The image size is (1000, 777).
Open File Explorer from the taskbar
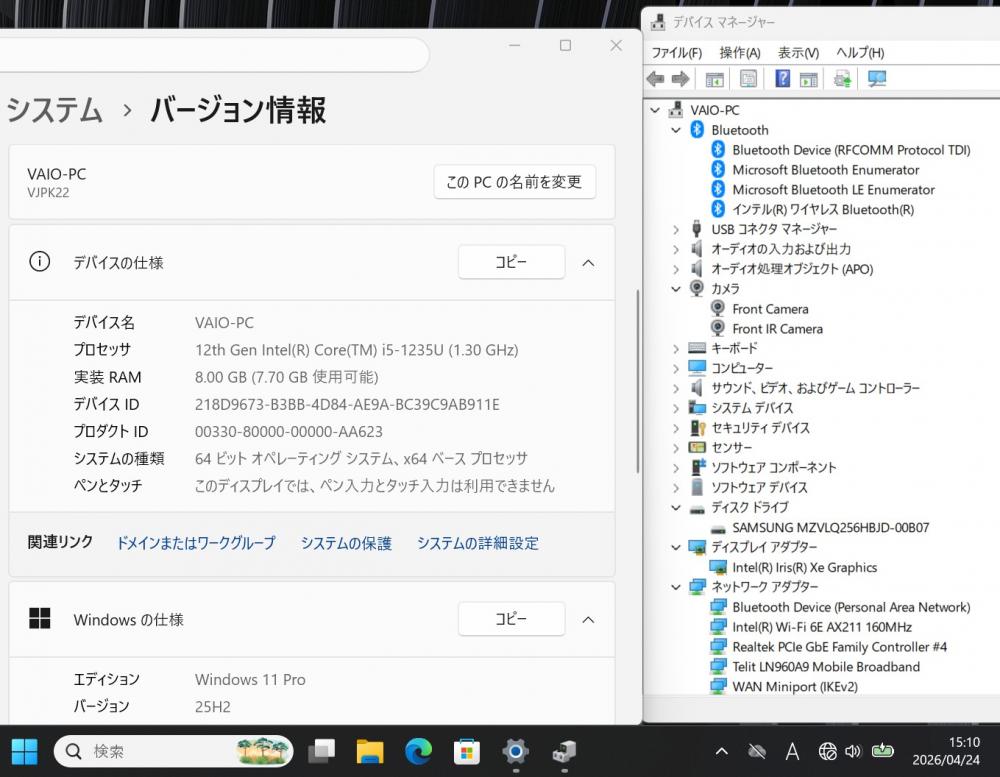click(x=370, y=751)
